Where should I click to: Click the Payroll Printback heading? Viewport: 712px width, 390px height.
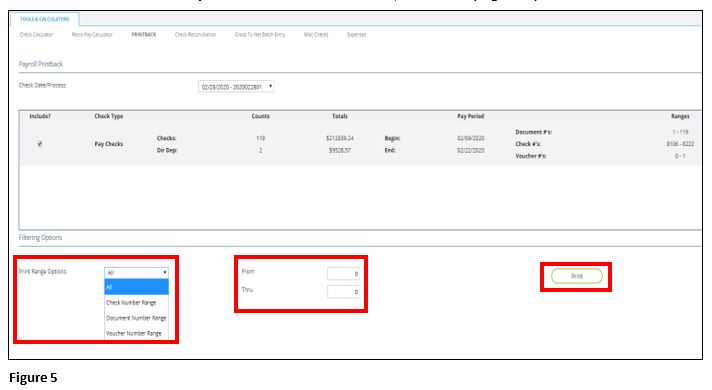[x=41, y=64]
